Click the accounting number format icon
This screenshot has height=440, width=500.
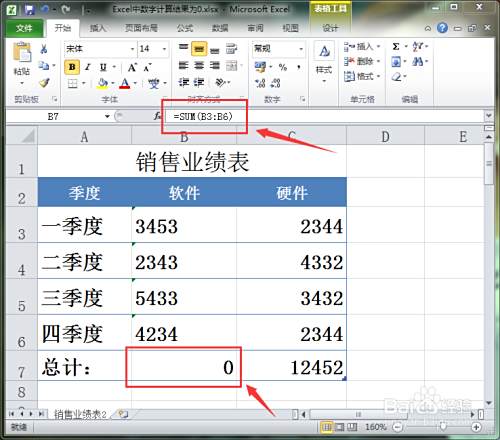260,66
